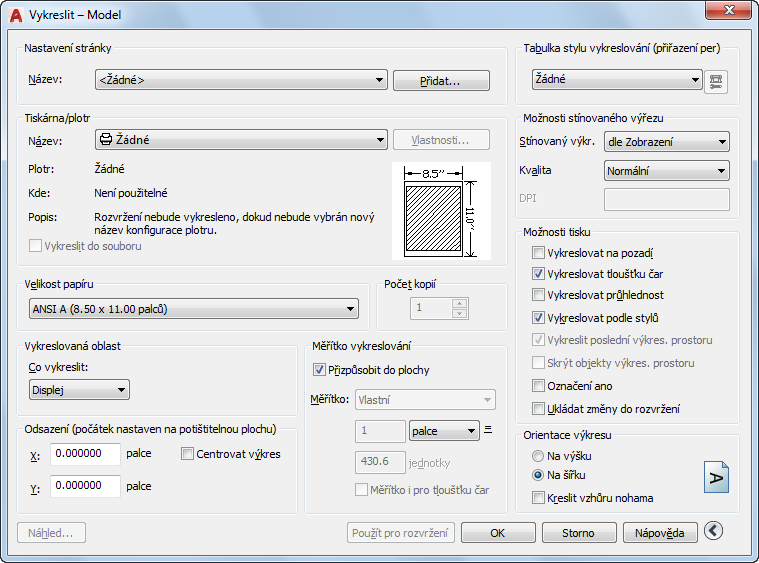
Task: Open plot style table Žádné dropdown
Action: click(617, 79)
